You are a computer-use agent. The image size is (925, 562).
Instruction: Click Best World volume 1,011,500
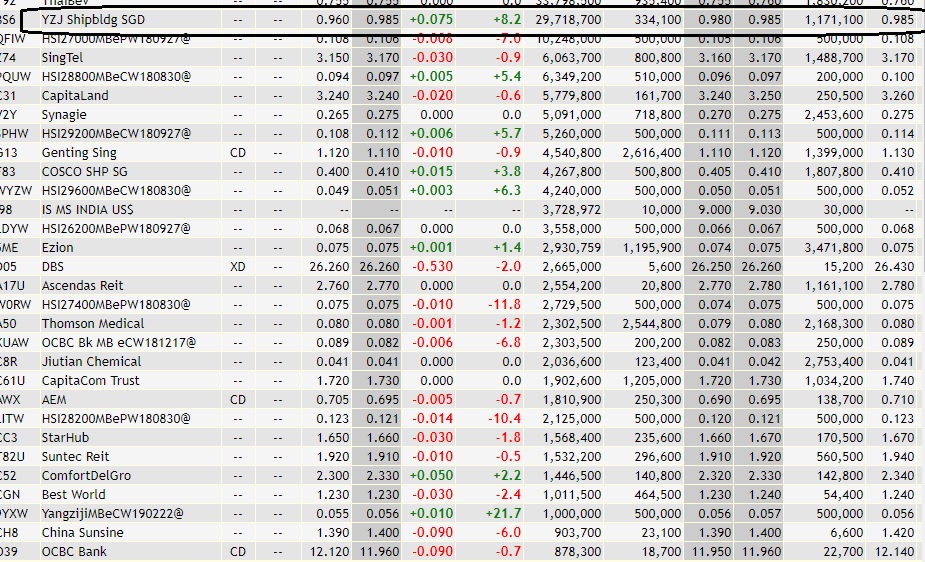(x=572, y=495)
